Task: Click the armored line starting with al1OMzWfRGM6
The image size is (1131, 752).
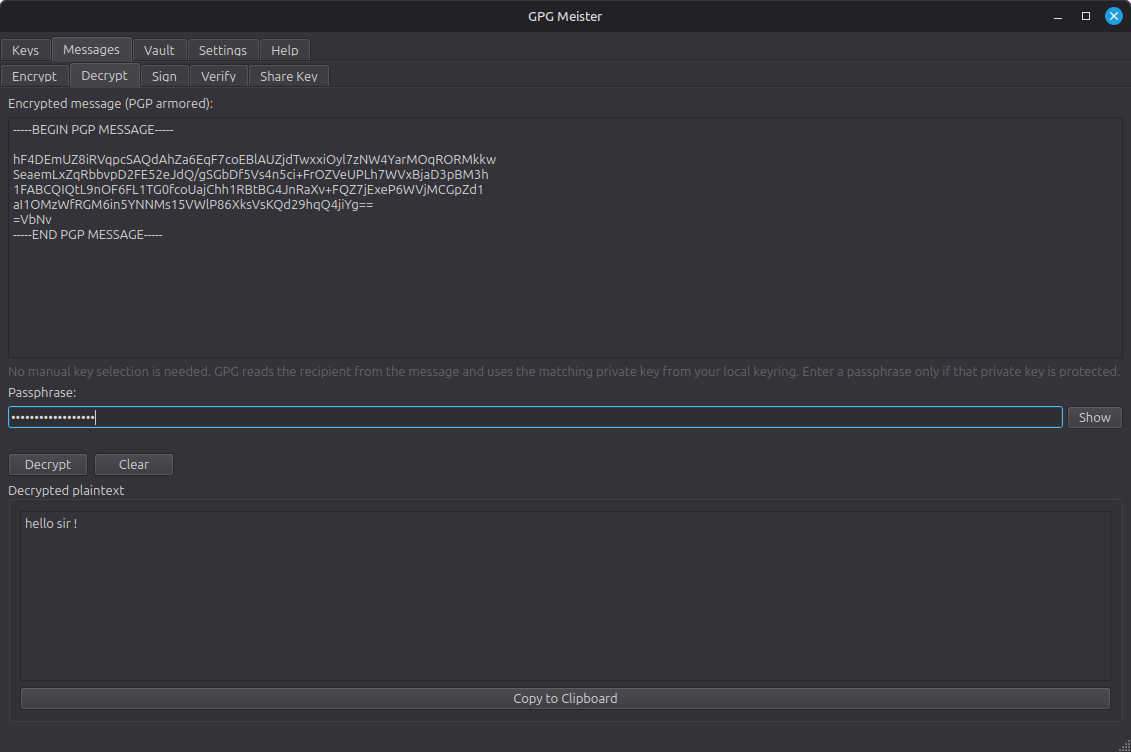Action: pyautogui.click(x=193, y=205)
